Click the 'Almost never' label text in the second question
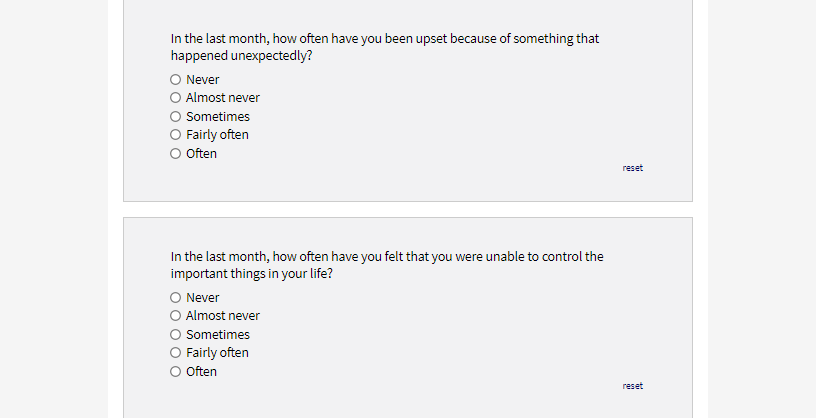 coord(223,316)
